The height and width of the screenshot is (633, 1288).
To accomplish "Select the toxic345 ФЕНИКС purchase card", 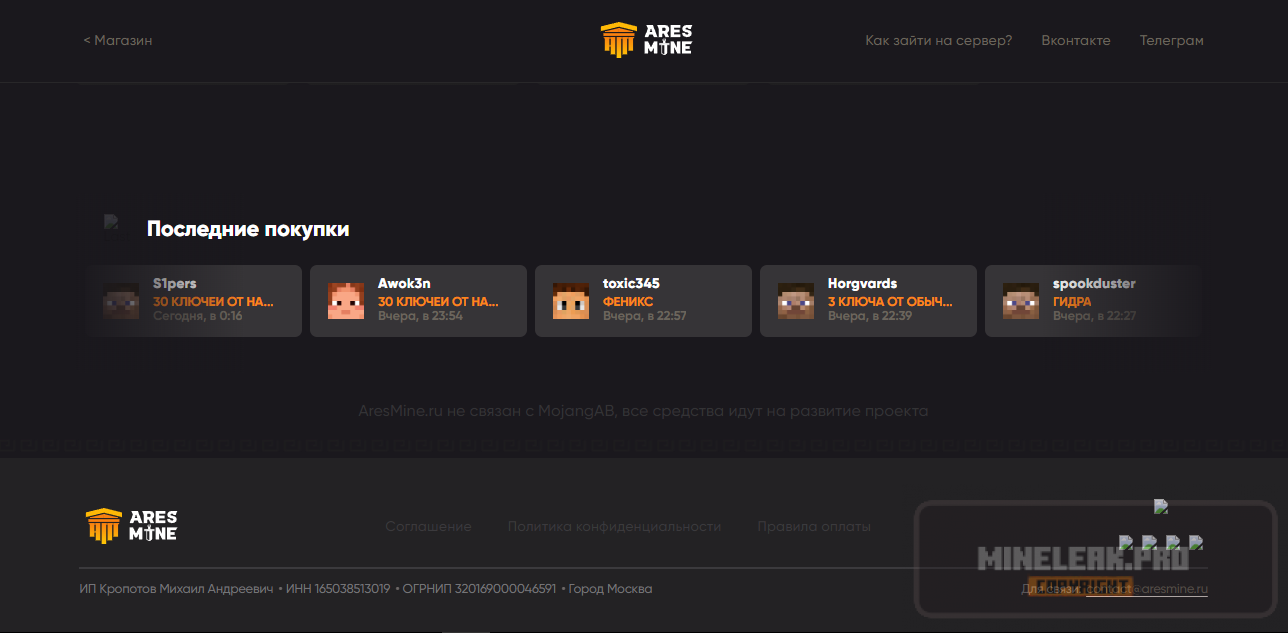I will (643, 301).
